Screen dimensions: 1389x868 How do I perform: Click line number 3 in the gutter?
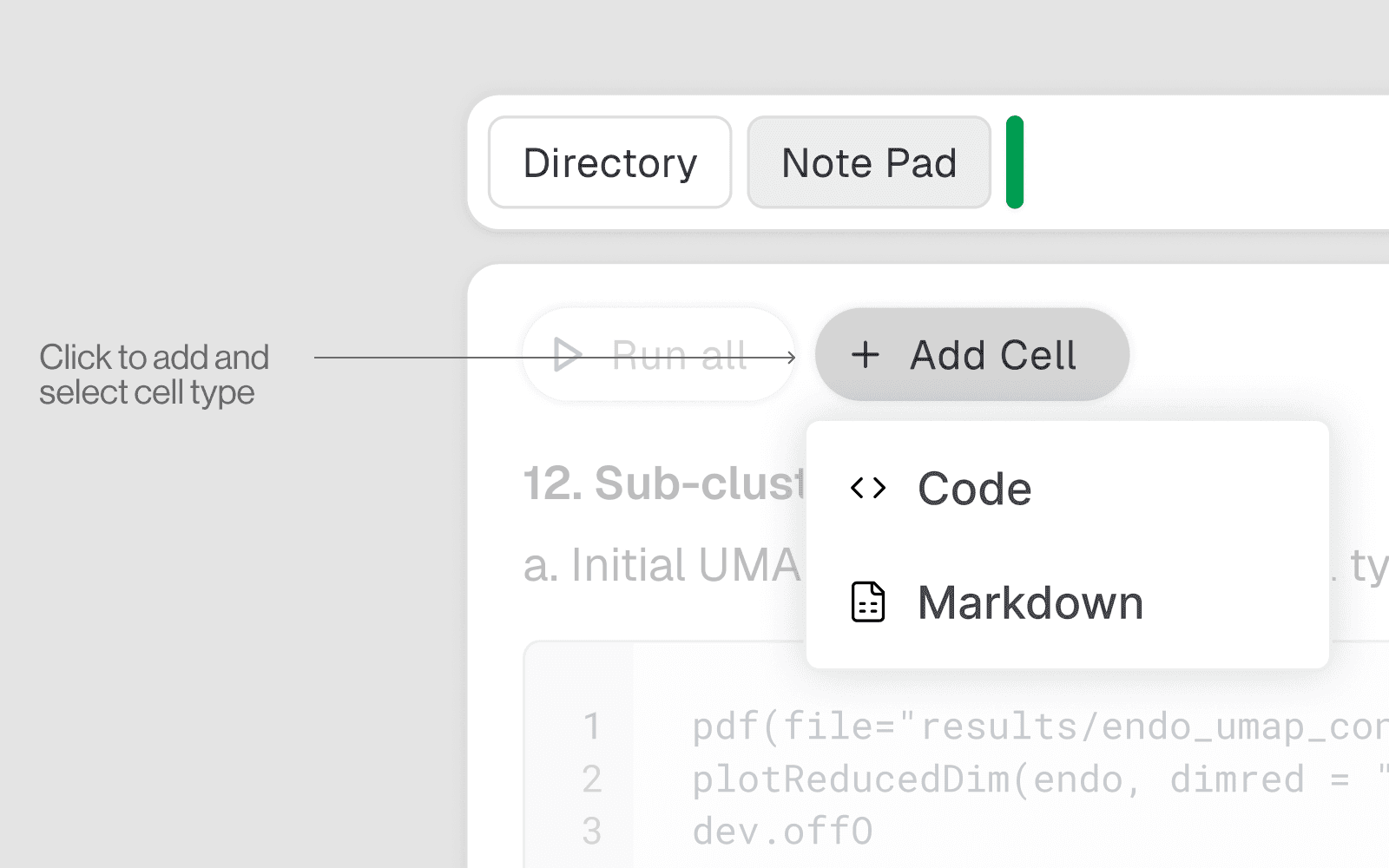[x=592, y=832]
